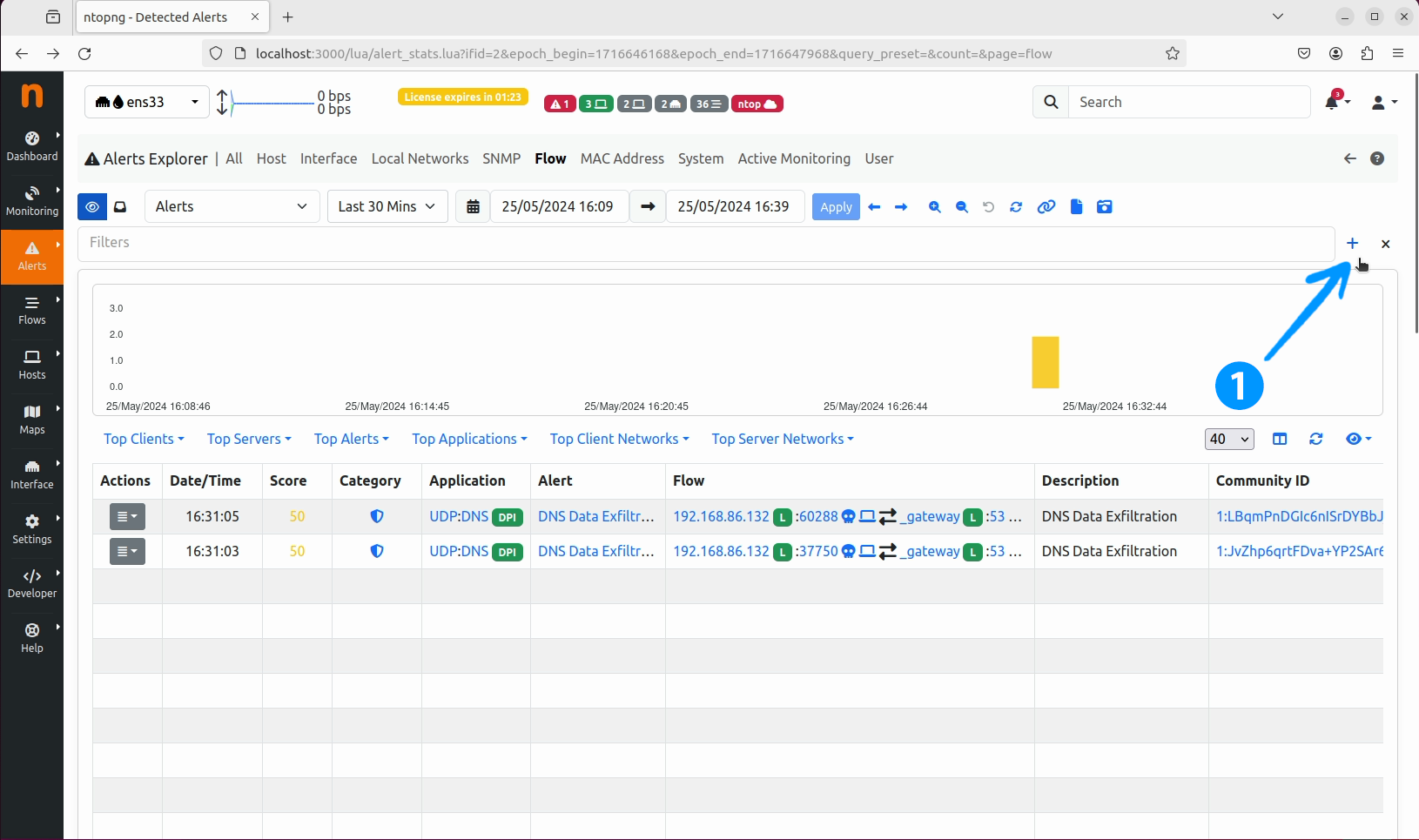
Task: Open the 40 rows per page selector
Action: click(1228, 440)
